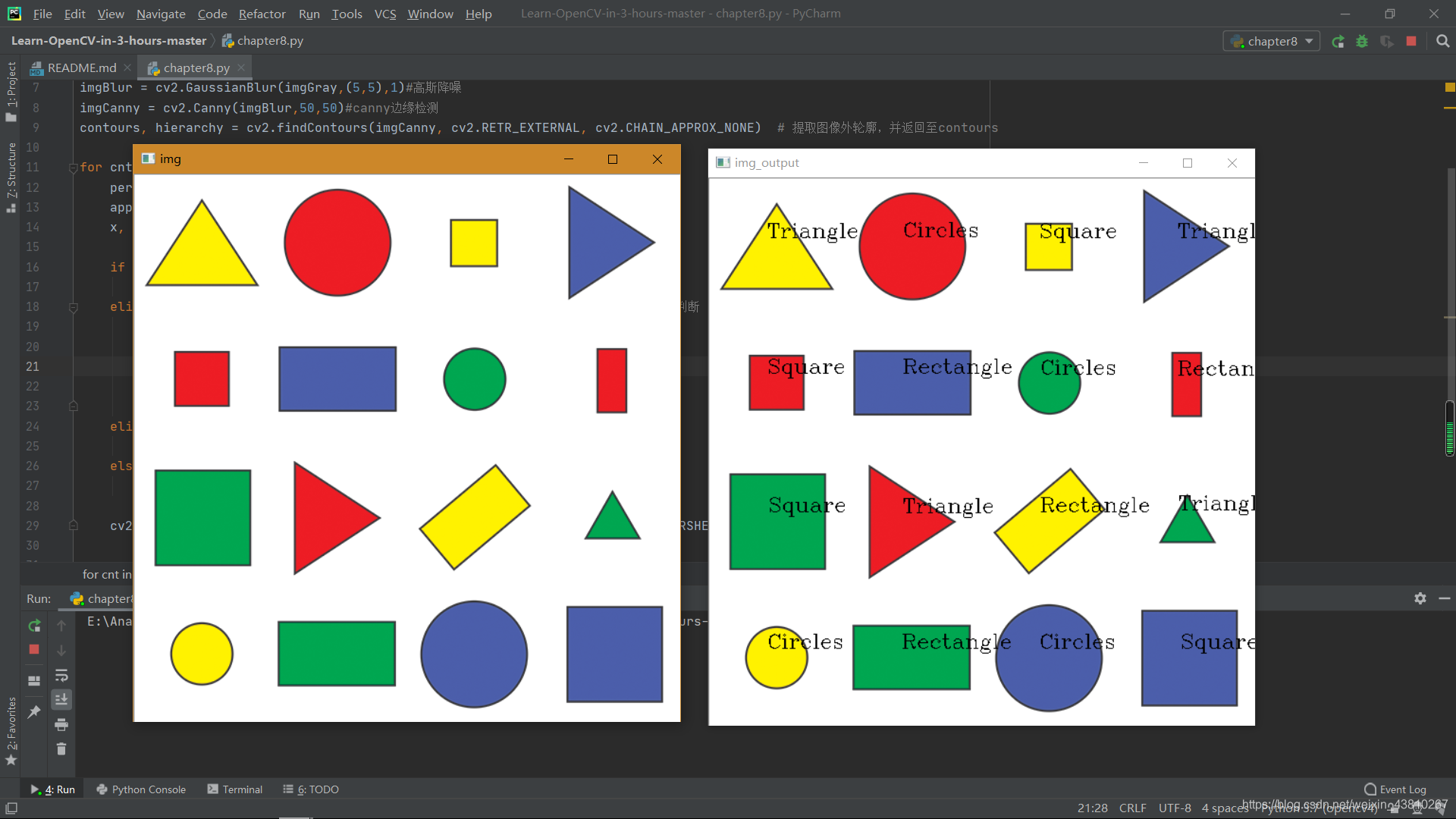Viewport: 1456px width, 819px height.
Task: Toggle scroll to end in console
Action: click(x=61, y=699)
